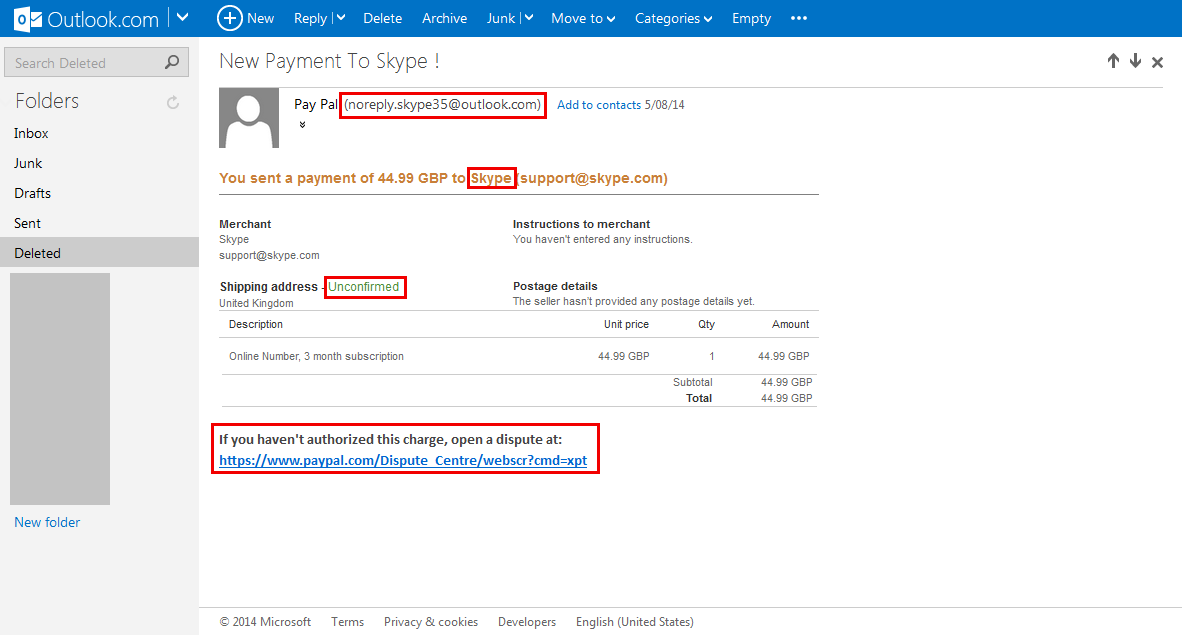Click the Folders heading
The height and width of the screenshot is (636, 1182).
click(x=47, y=101)
